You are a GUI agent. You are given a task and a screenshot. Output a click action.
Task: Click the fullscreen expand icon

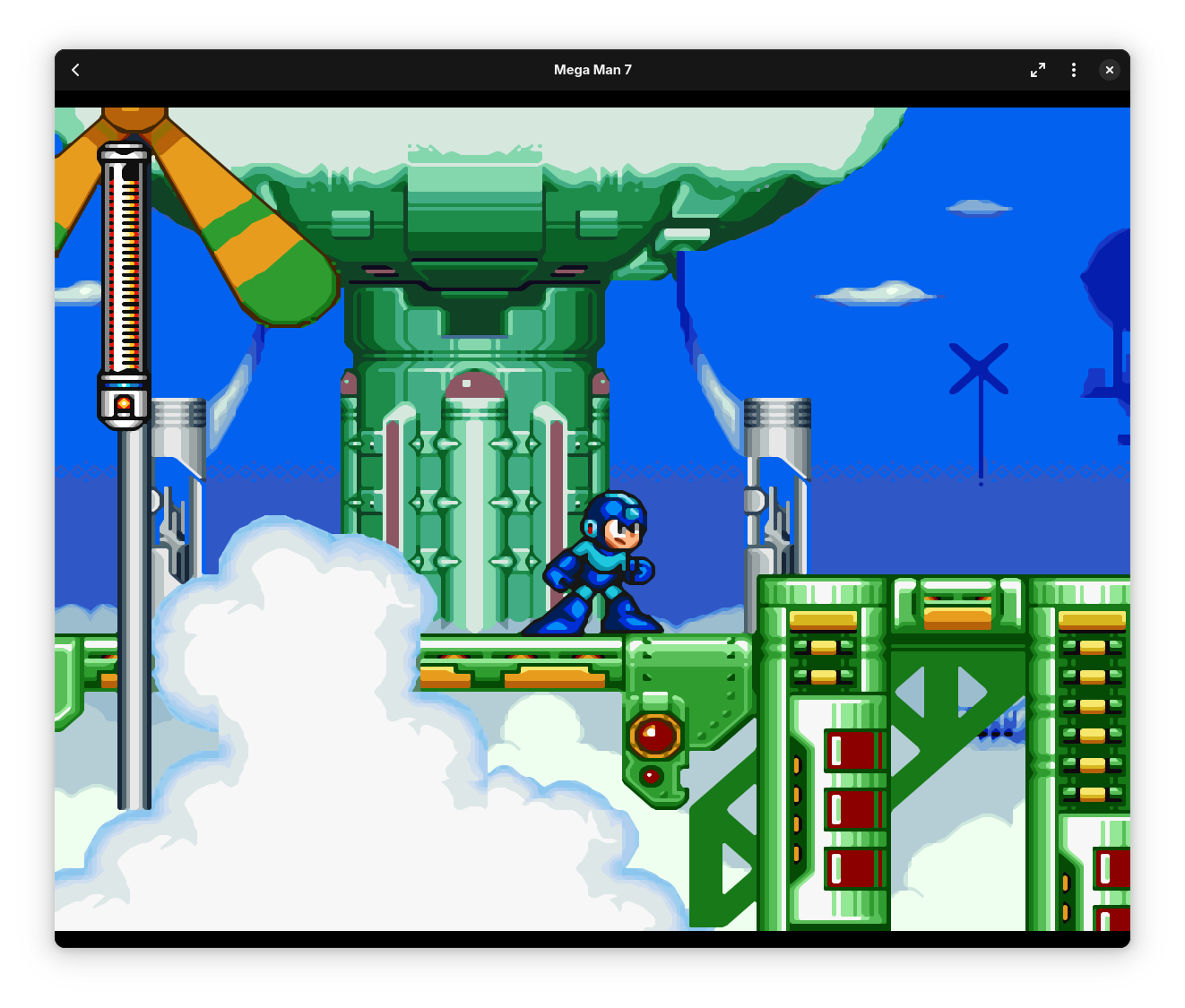coord(1038,69)
